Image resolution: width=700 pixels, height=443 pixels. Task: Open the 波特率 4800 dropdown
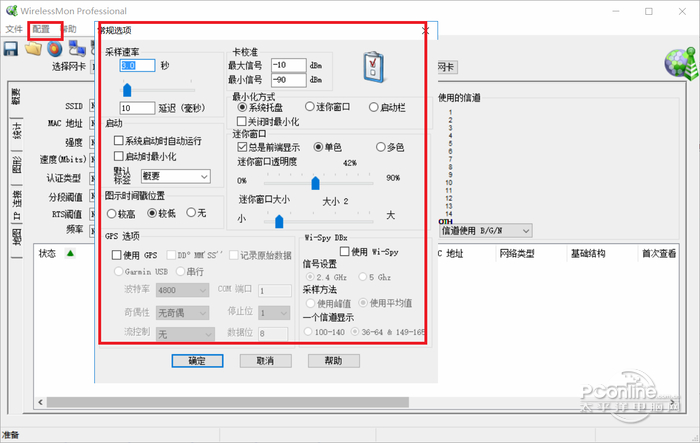tap(182, 290)
